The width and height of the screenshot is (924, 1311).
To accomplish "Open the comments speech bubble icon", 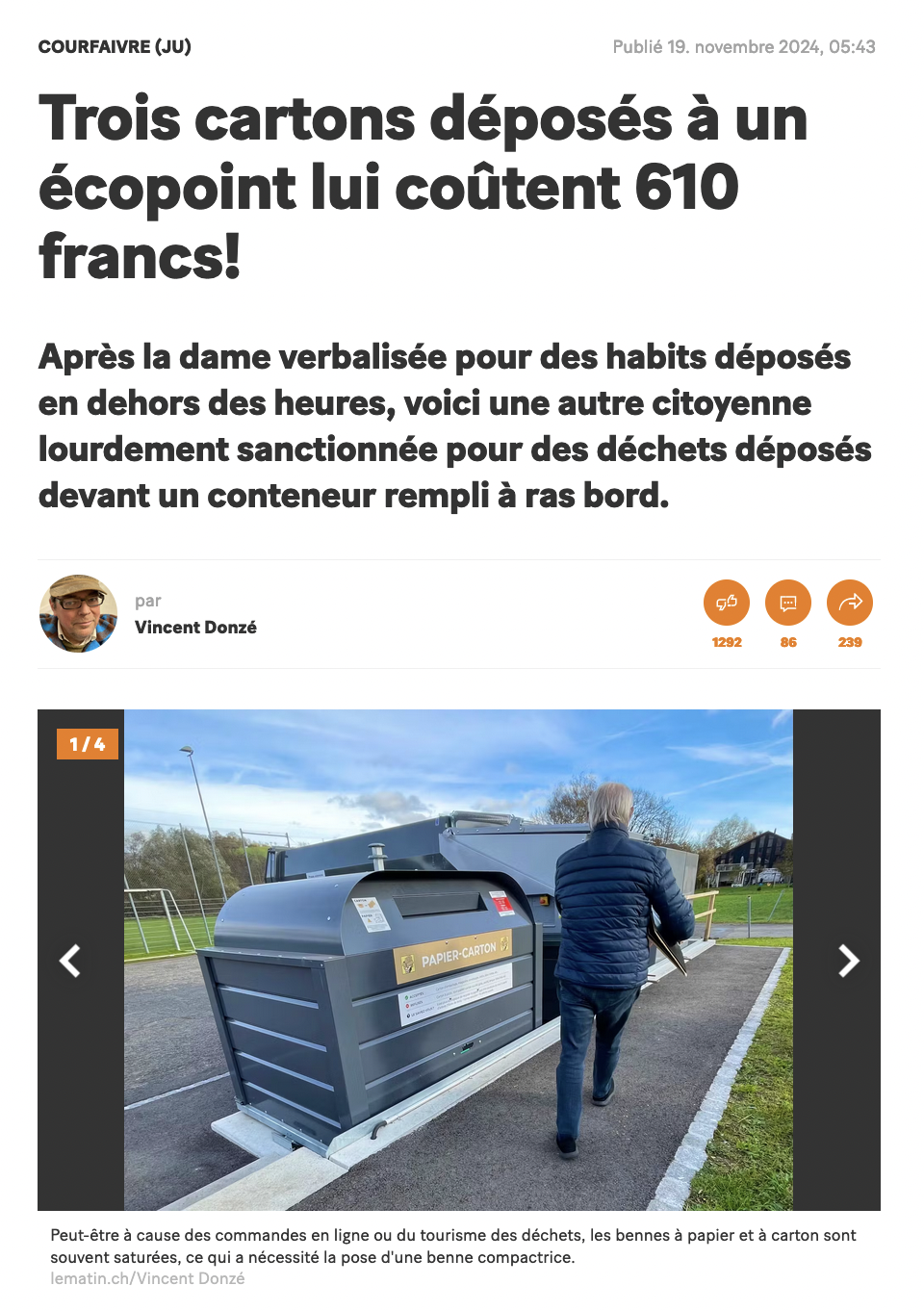I will point(788,603).
